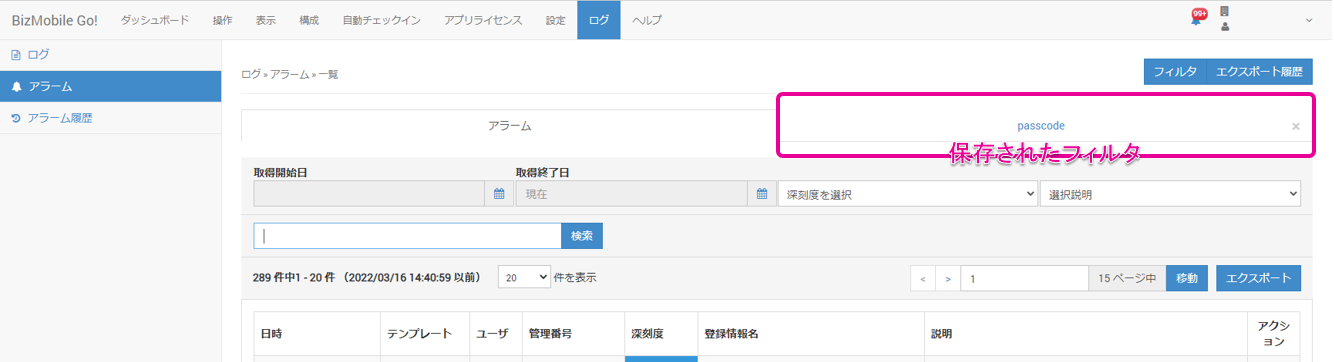Open the 構成 menu
1334x362 pixels.
coord(308,20)
